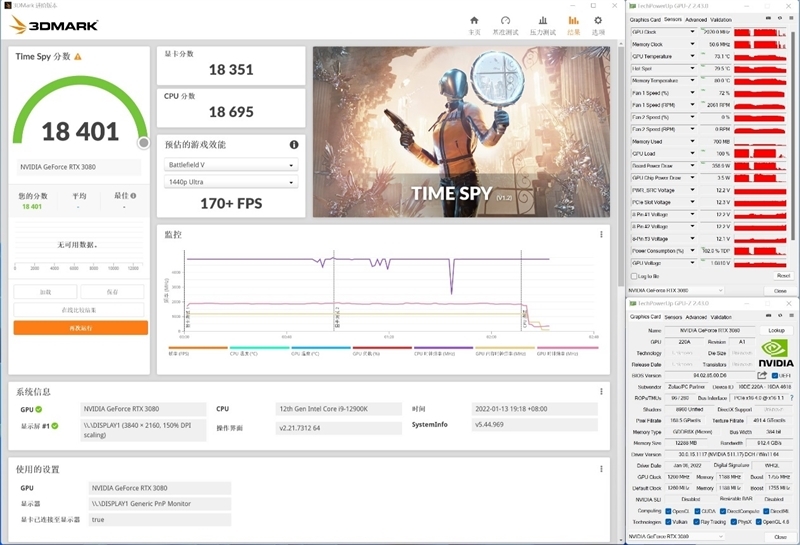Viewport: 800px width, 545px height.
Task: Switch to Sensors tab in lower GPU-Z window
Action: (673, 317)
